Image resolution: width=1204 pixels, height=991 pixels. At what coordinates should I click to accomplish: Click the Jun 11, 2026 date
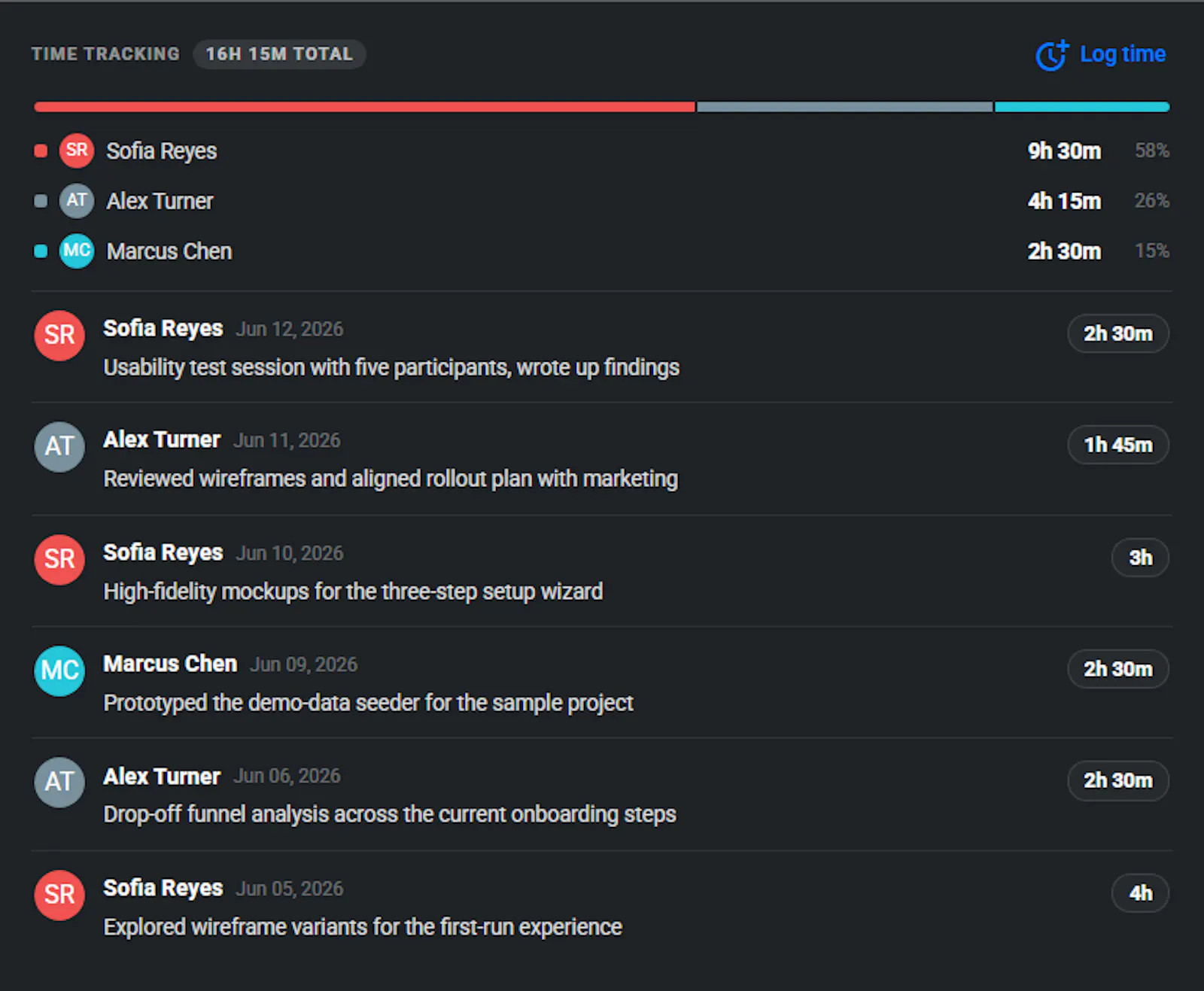click(x=287, y=441)
